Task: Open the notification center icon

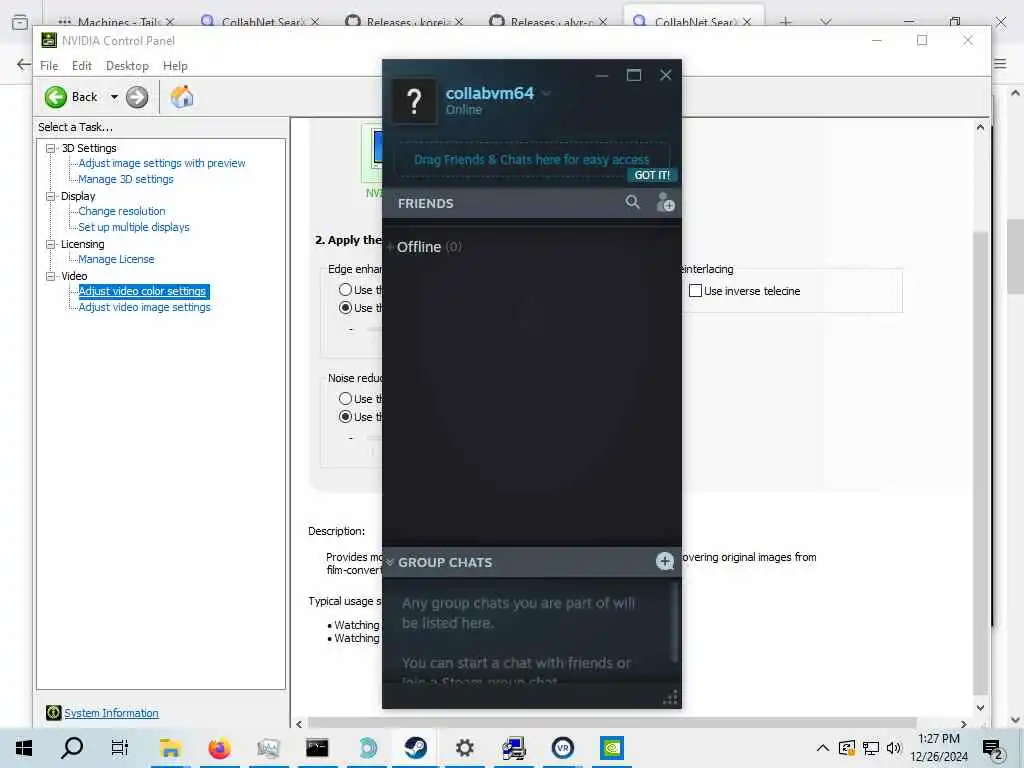Action: pos(992,748)
